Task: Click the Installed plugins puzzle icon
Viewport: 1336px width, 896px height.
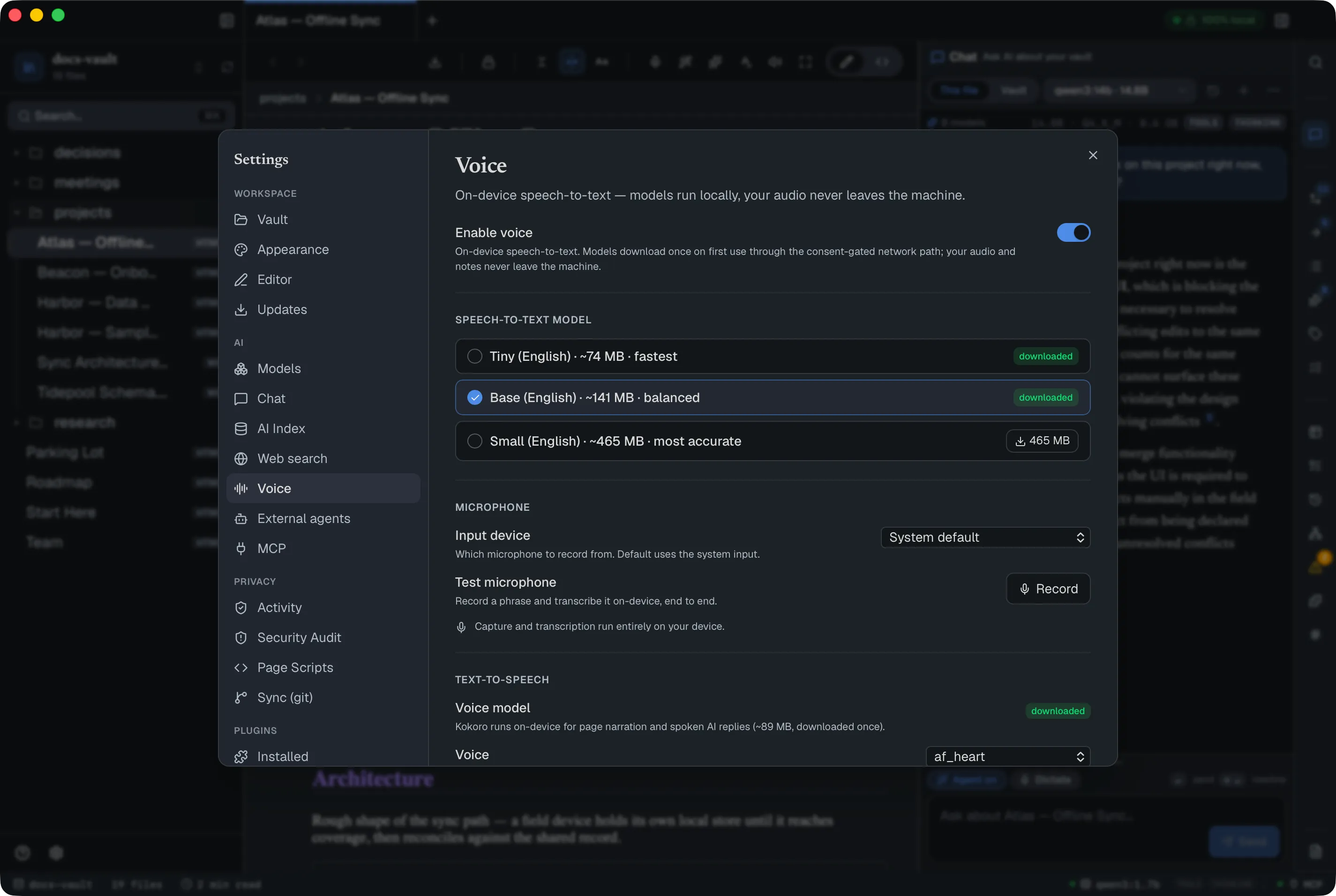Action: (x=240, y=756)
